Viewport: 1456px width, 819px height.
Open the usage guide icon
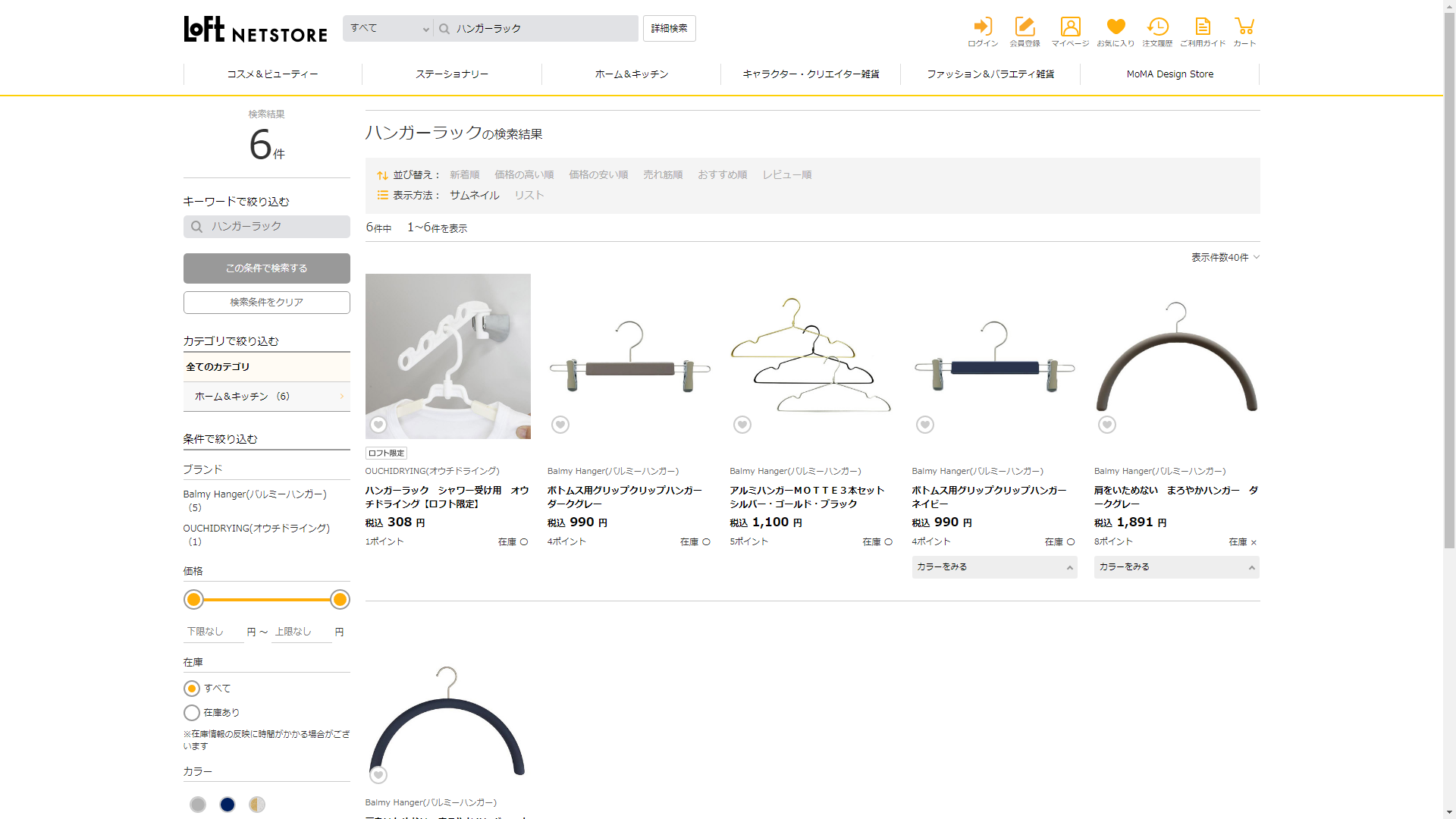click(1203, 32)
